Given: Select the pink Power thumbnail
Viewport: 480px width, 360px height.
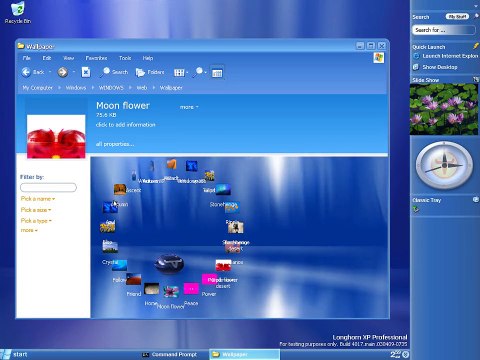Looking at the screenshot, I should click(x=209, y=279).
